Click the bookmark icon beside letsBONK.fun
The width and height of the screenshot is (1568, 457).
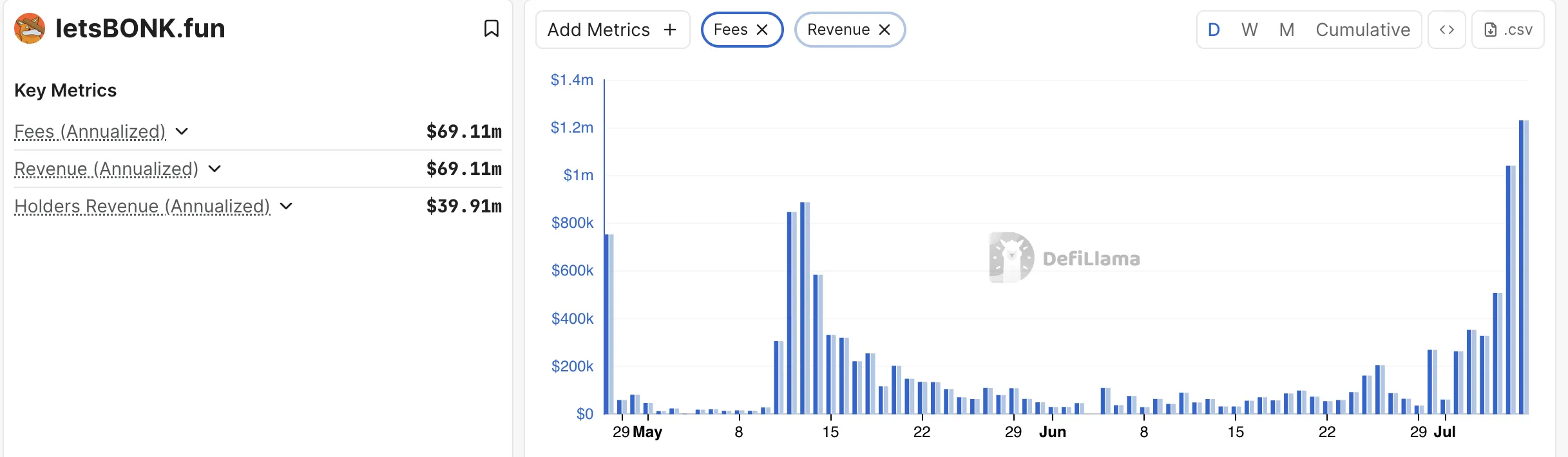491,28
